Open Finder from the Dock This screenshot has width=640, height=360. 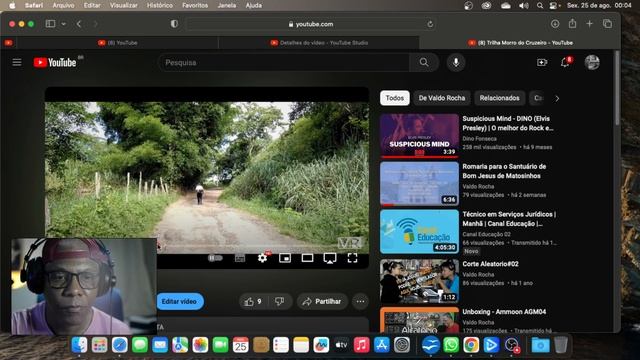(x=79, y=345)
